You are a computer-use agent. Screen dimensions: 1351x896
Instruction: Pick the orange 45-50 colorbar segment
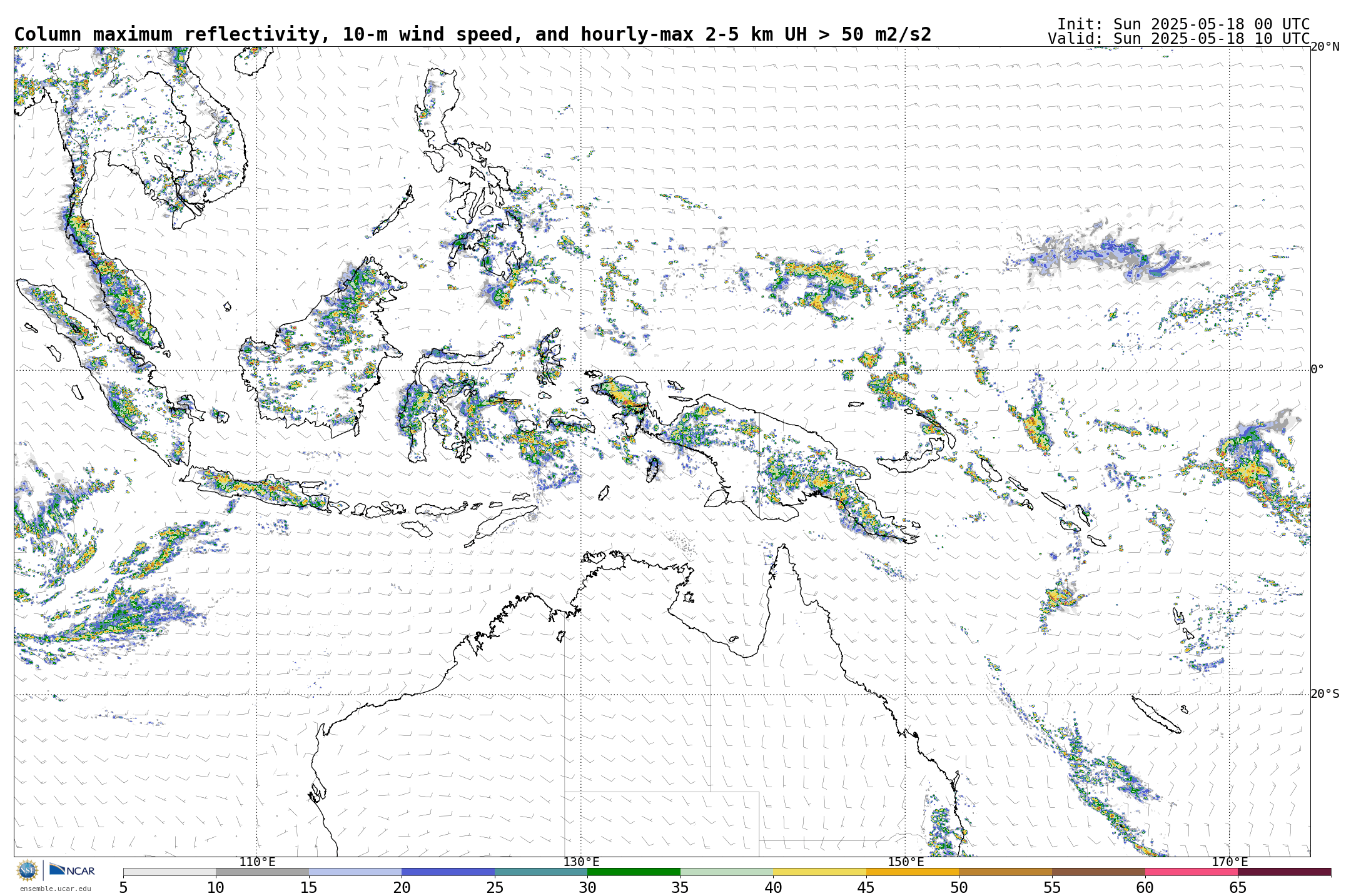click(913, 872)
